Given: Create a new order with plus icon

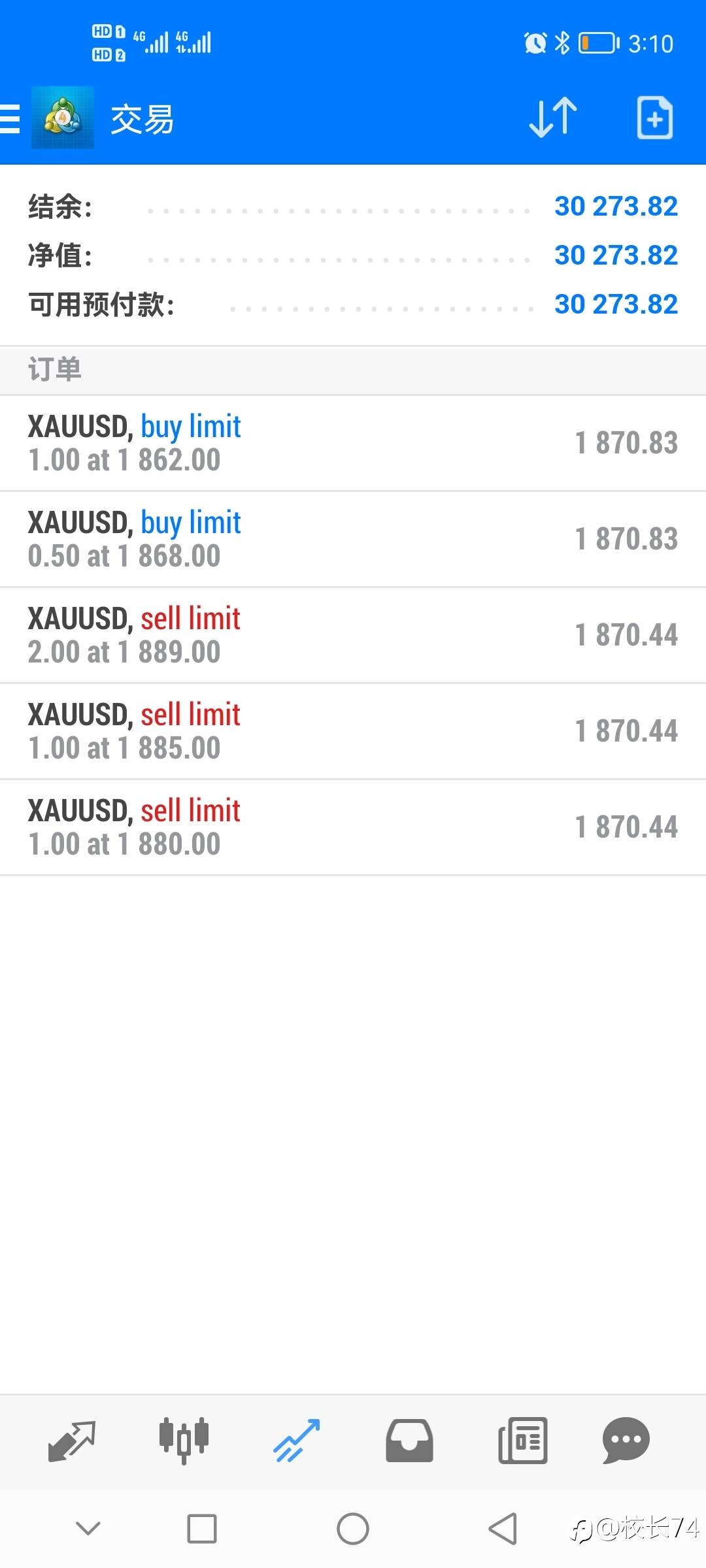Looking at the screenshot, I should pos(654,118).
